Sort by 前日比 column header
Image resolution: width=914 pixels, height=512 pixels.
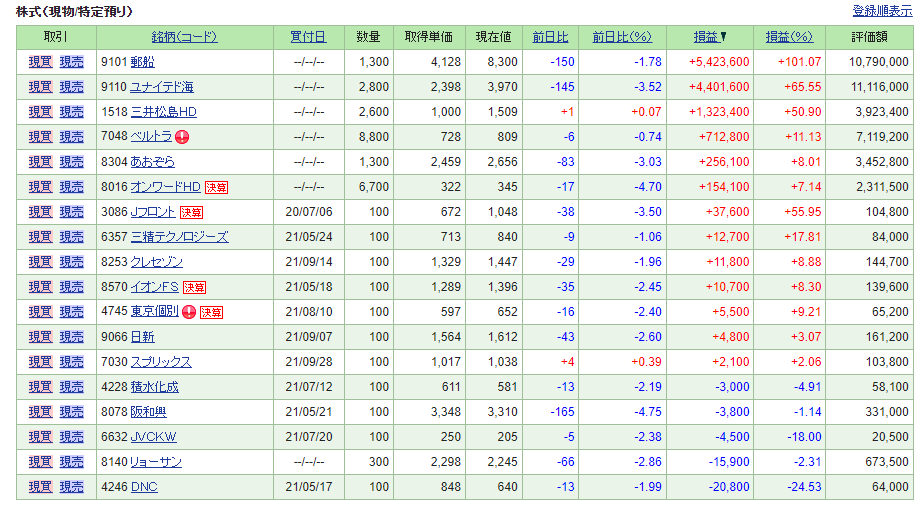coord(550,37)
